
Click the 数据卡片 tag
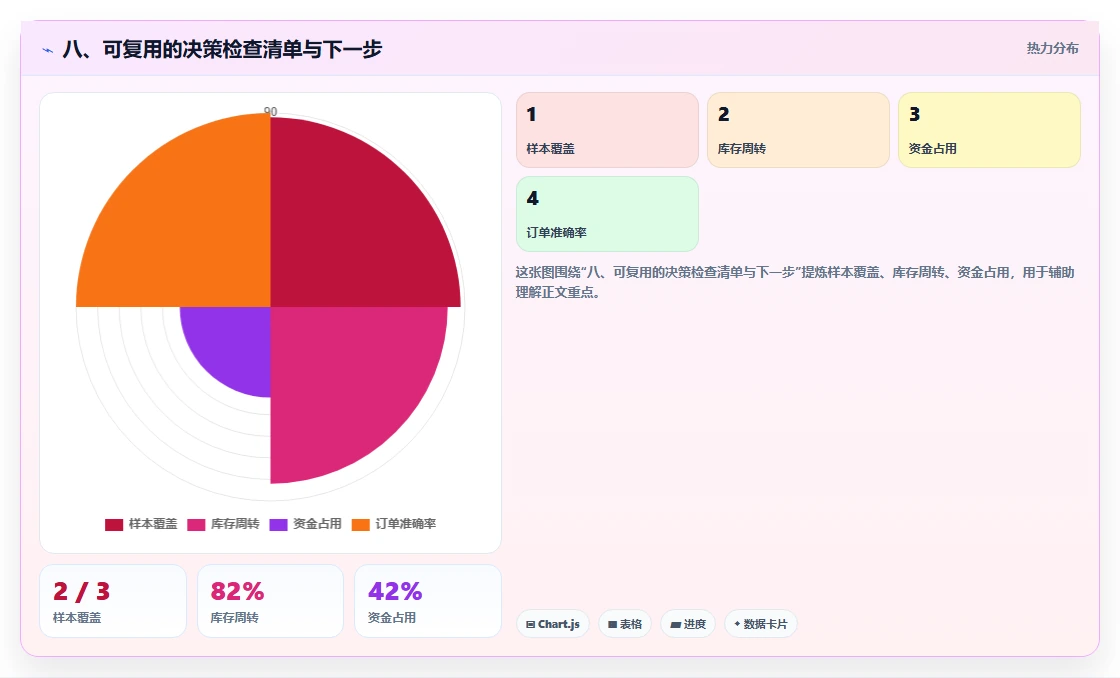(x=761, y=624)
